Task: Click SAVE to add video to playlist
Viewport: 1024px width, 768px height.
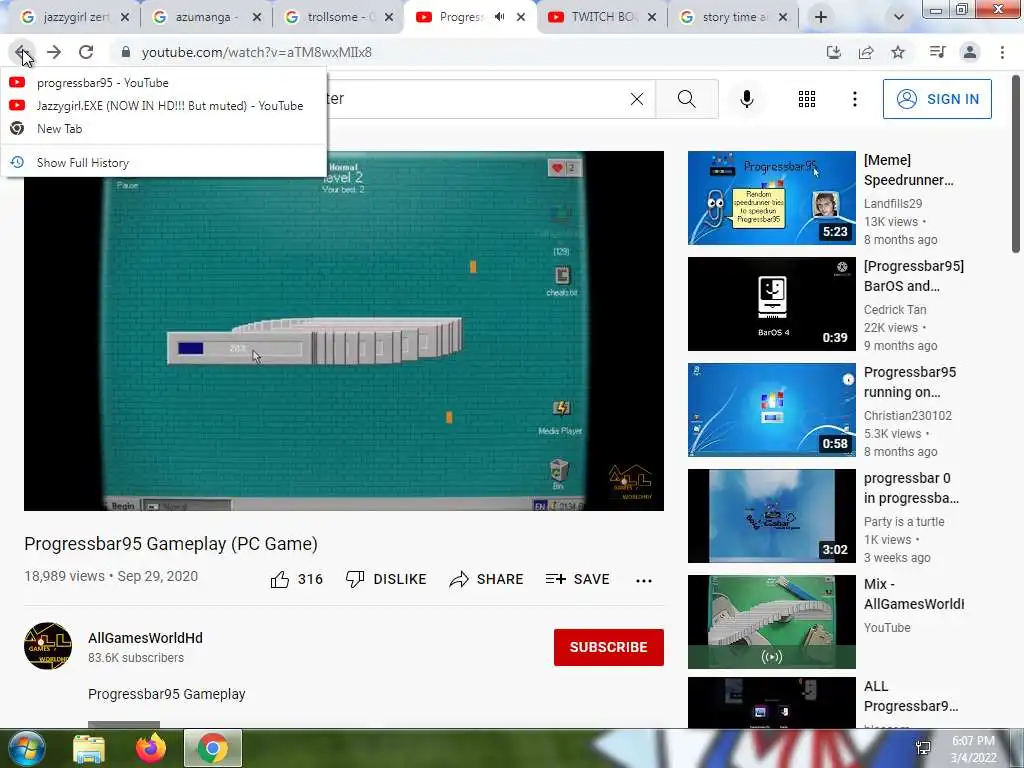Action: click(577, 579)
